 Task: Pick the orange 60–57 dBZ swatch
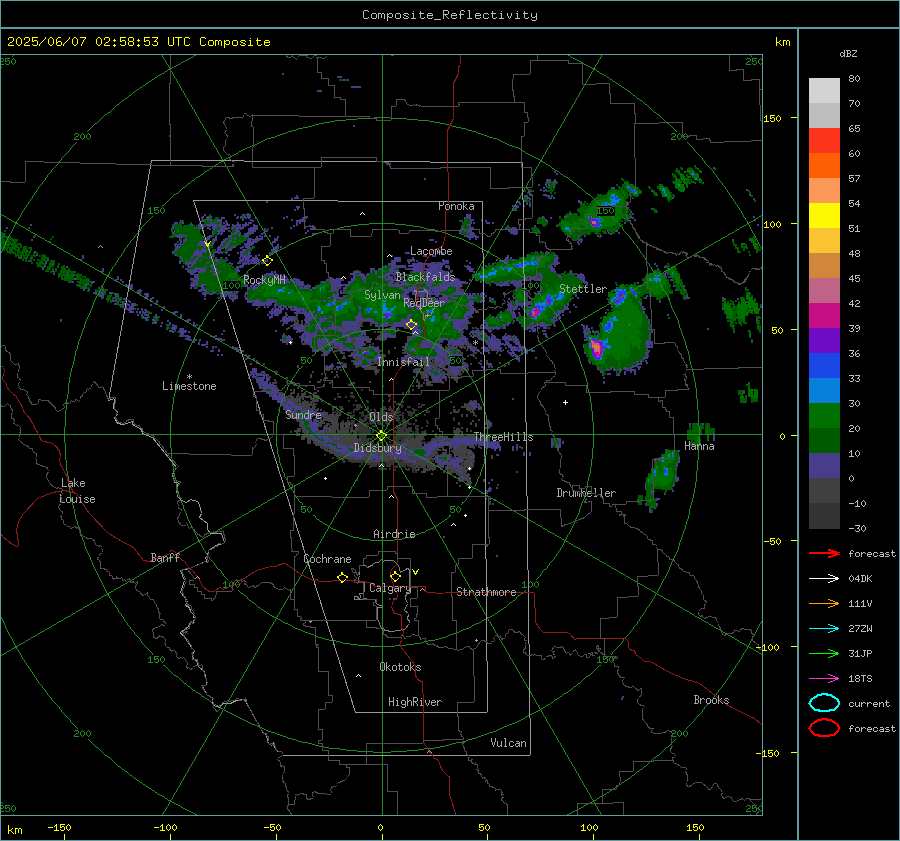point(824,166)
